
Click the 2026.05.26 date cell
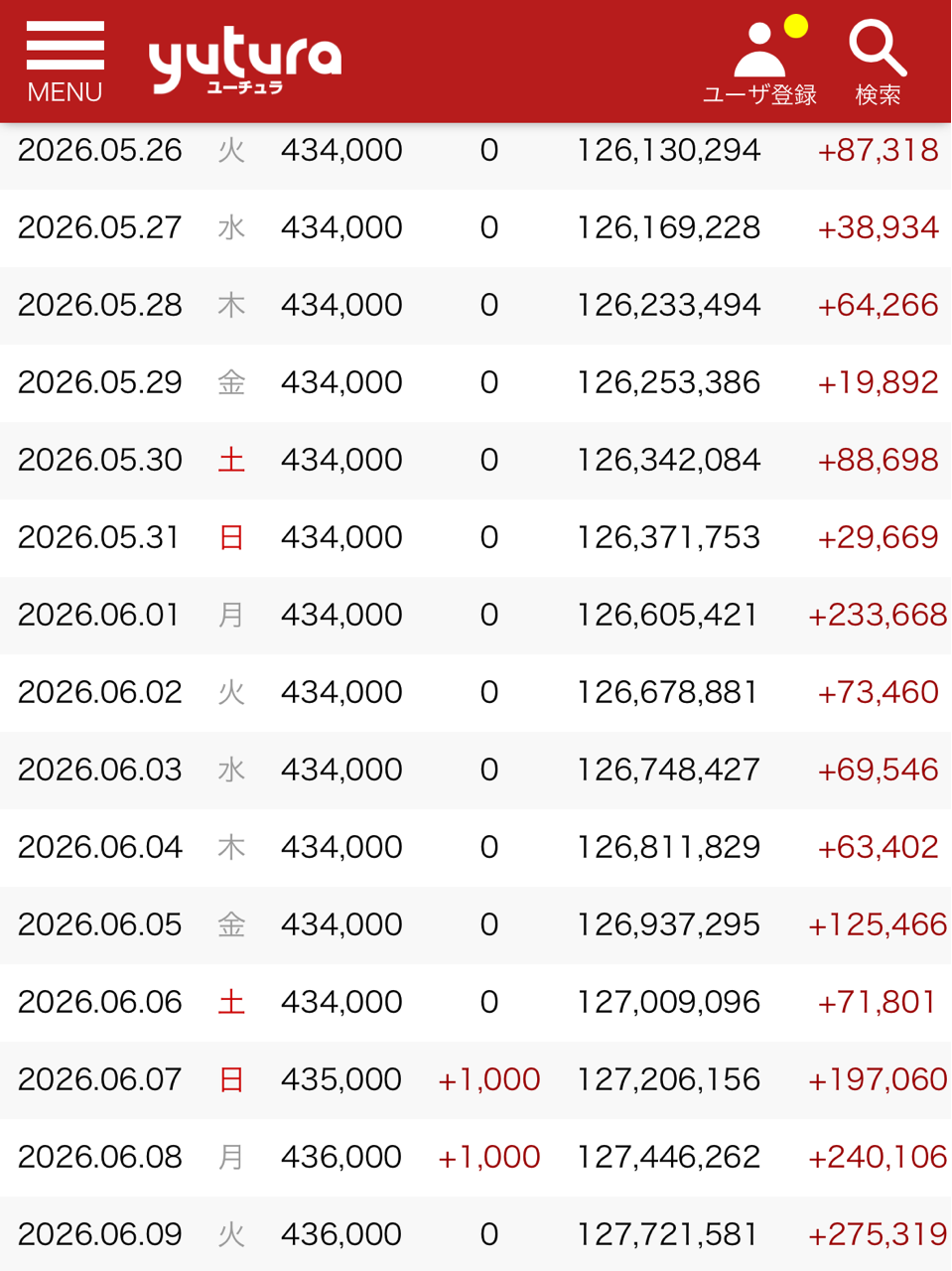tap(99, 150)
